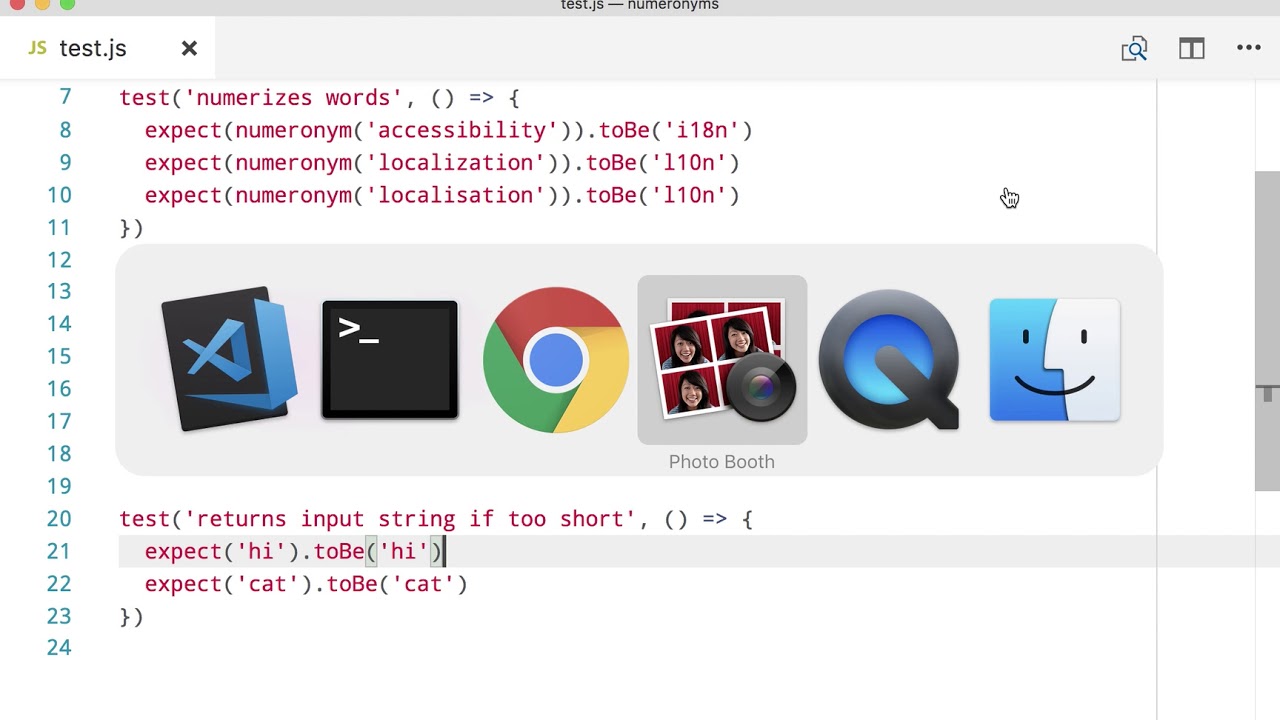Click the 'accessibility' string on line 8
The height and width of the screenshot is (720, 1280).
click(462, 131)
